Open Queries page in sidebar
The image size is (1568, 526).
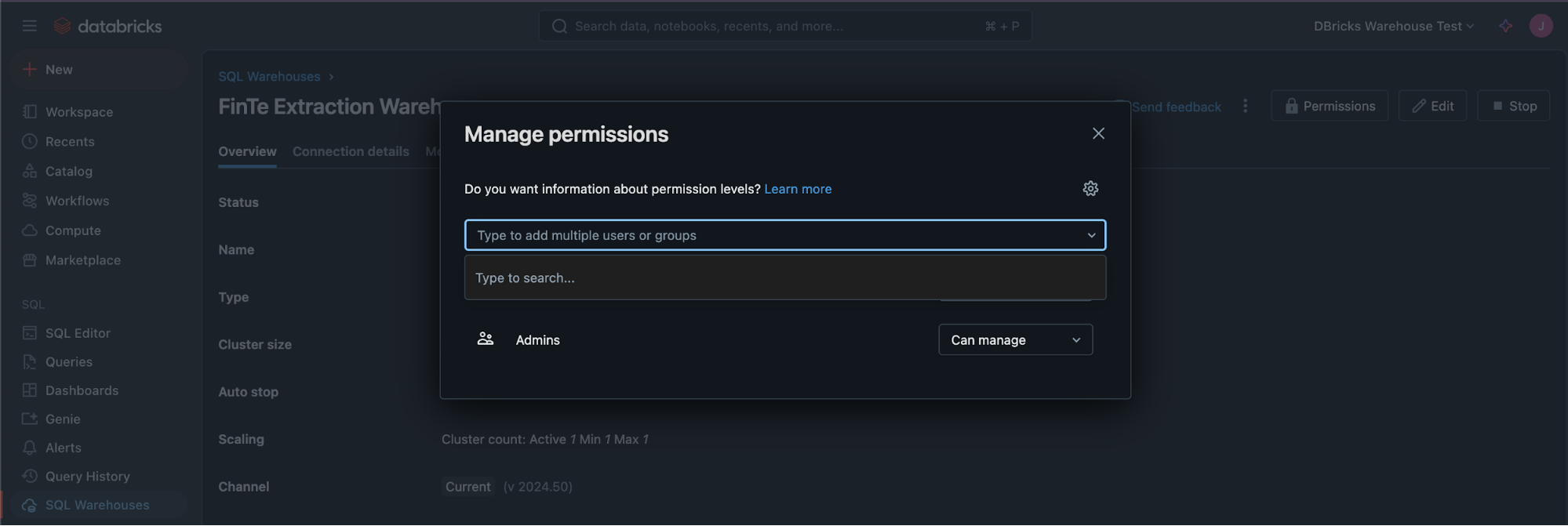pyautogui.click(x=69, y=362)
